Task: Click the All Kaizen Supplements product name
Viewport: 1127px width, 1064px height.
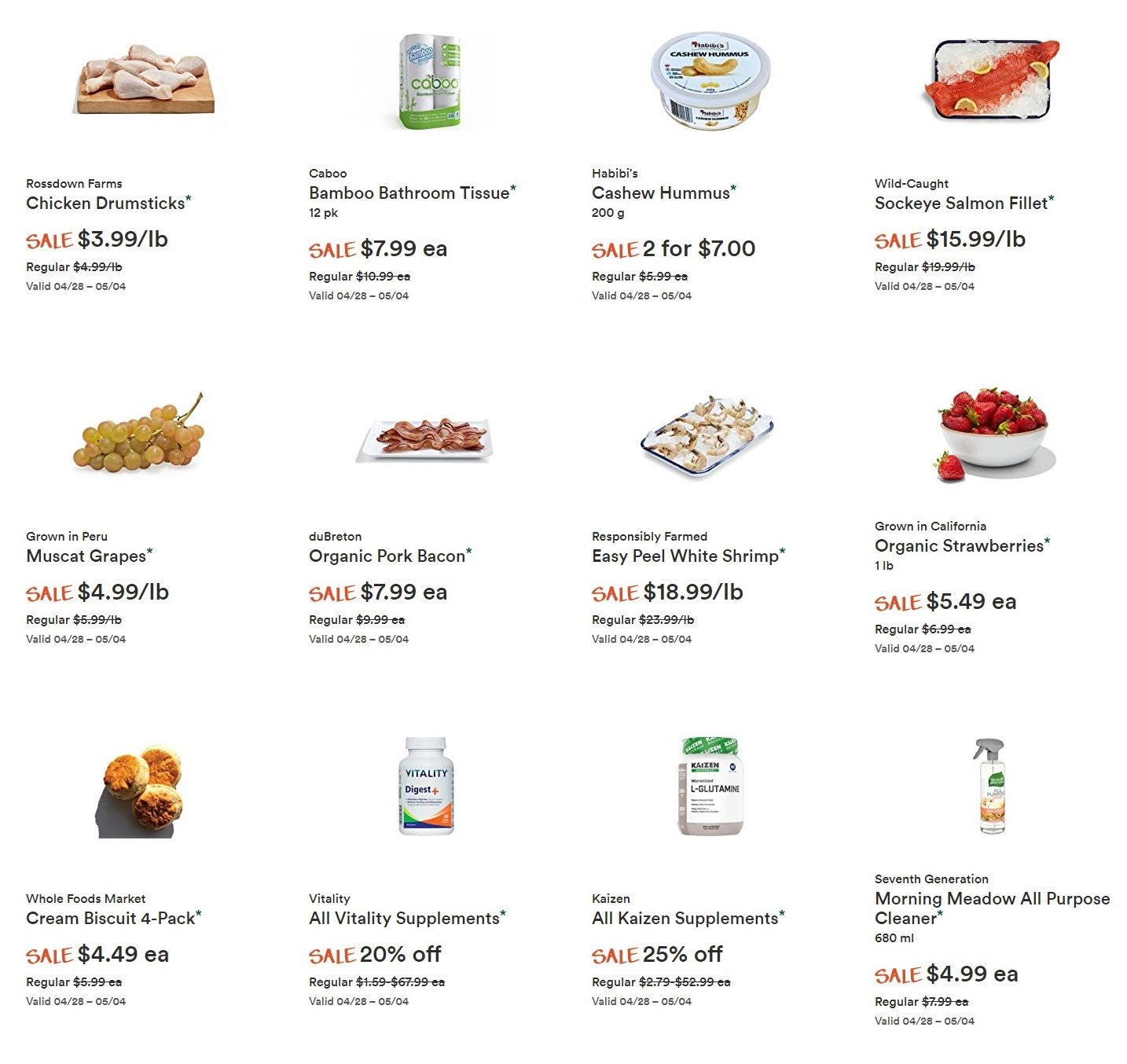Action: click(x=685, y=919)
